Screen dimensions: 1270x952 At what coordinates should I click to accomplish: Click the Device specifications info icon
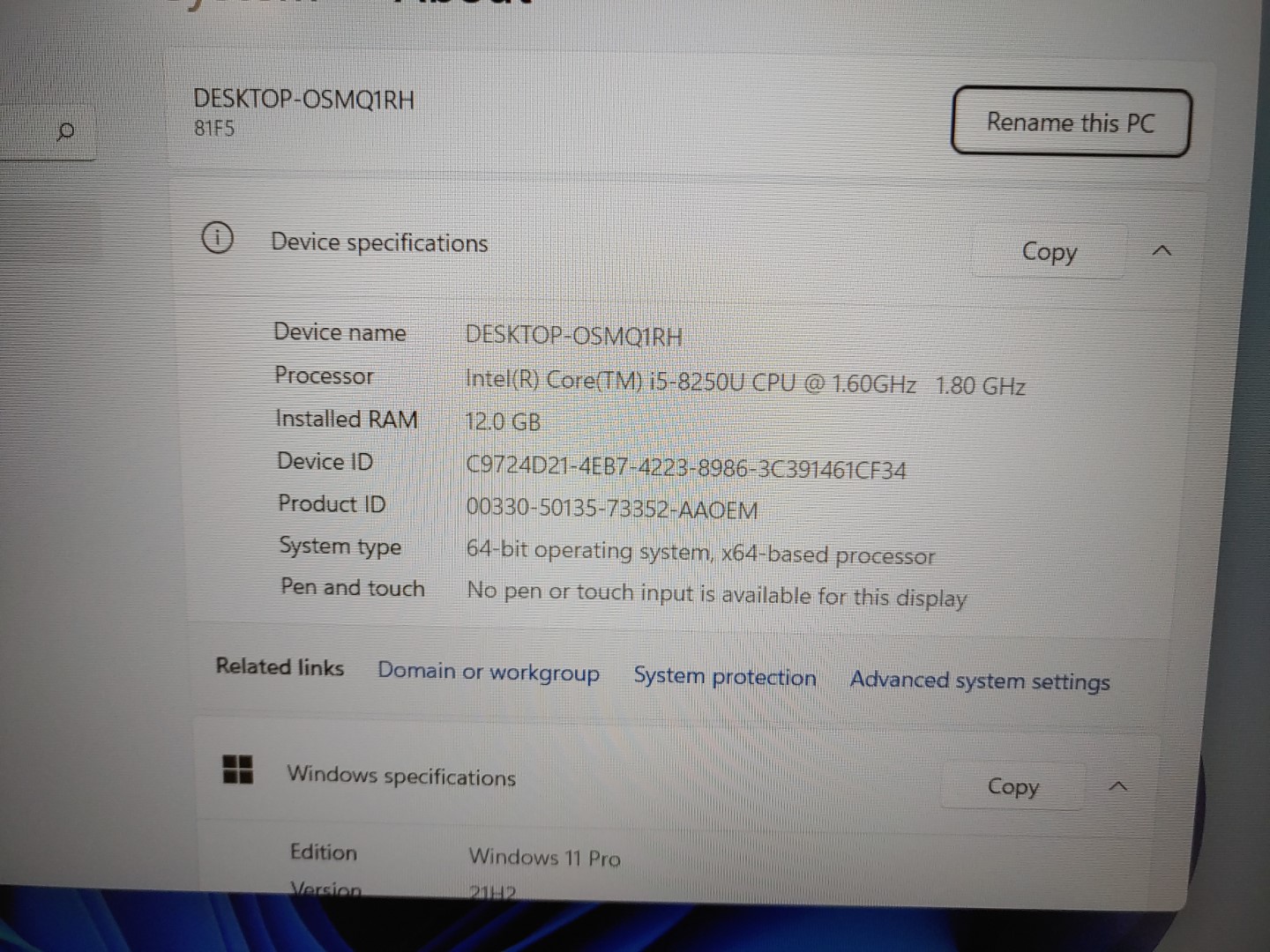coord(217,238)
